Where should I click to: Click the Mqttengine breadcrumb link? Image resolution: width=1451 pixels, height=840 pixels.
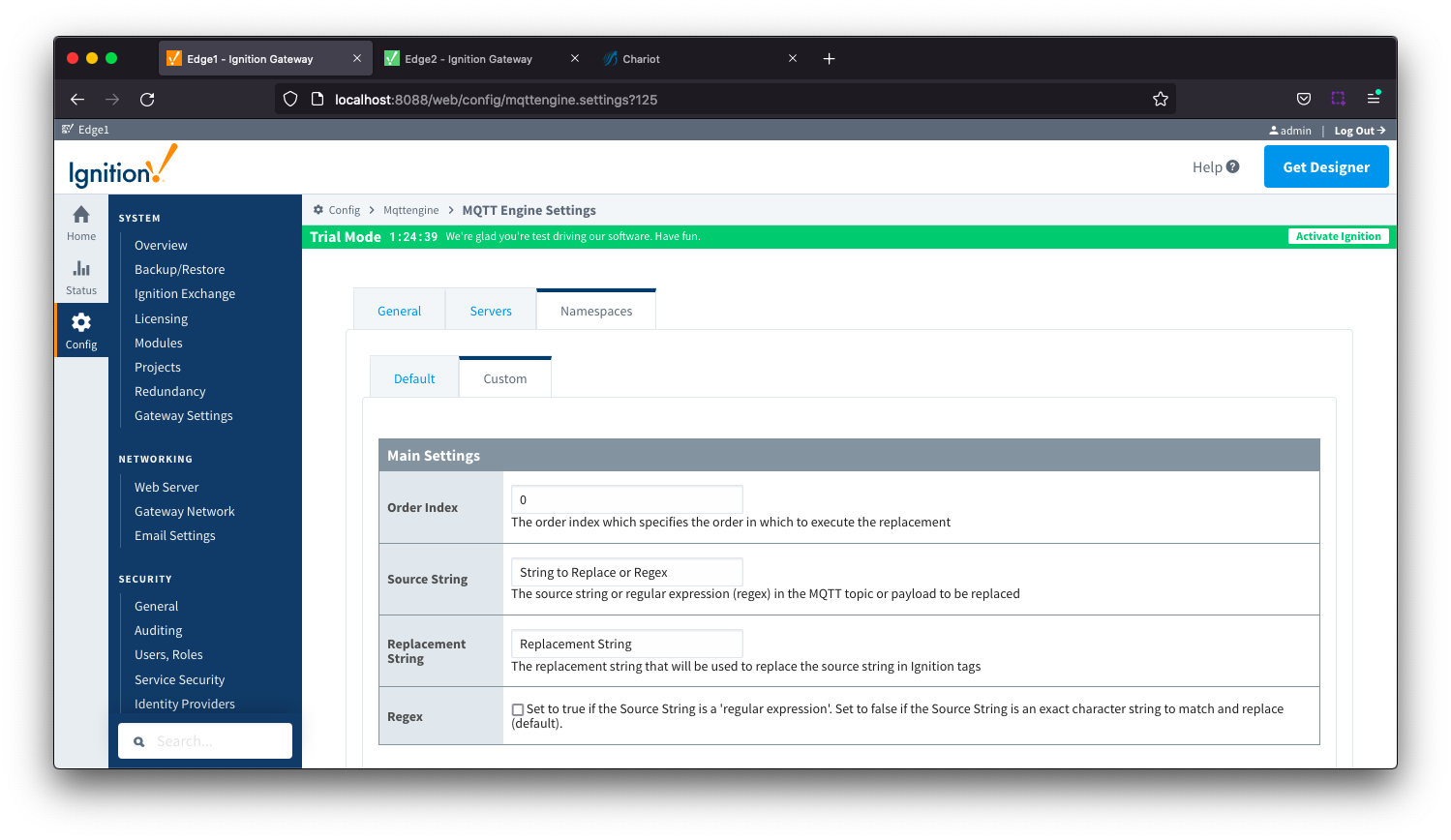[x=410, y=210]
